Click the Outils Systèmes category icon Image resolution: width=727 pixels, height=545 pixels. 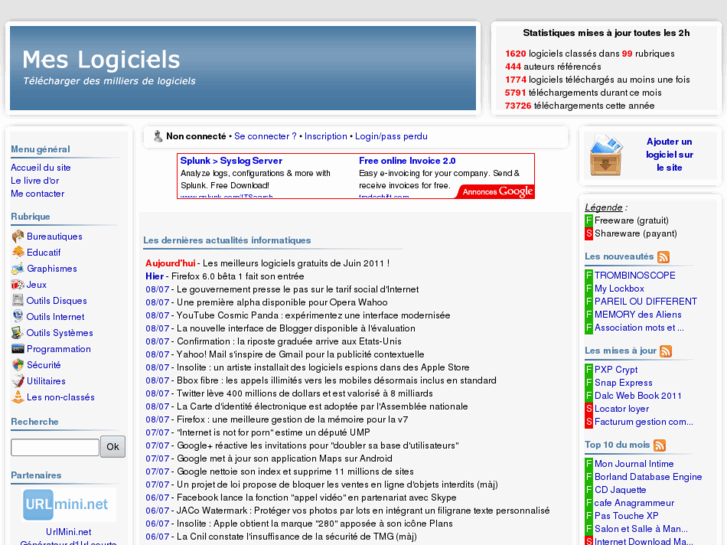(18, 333)
